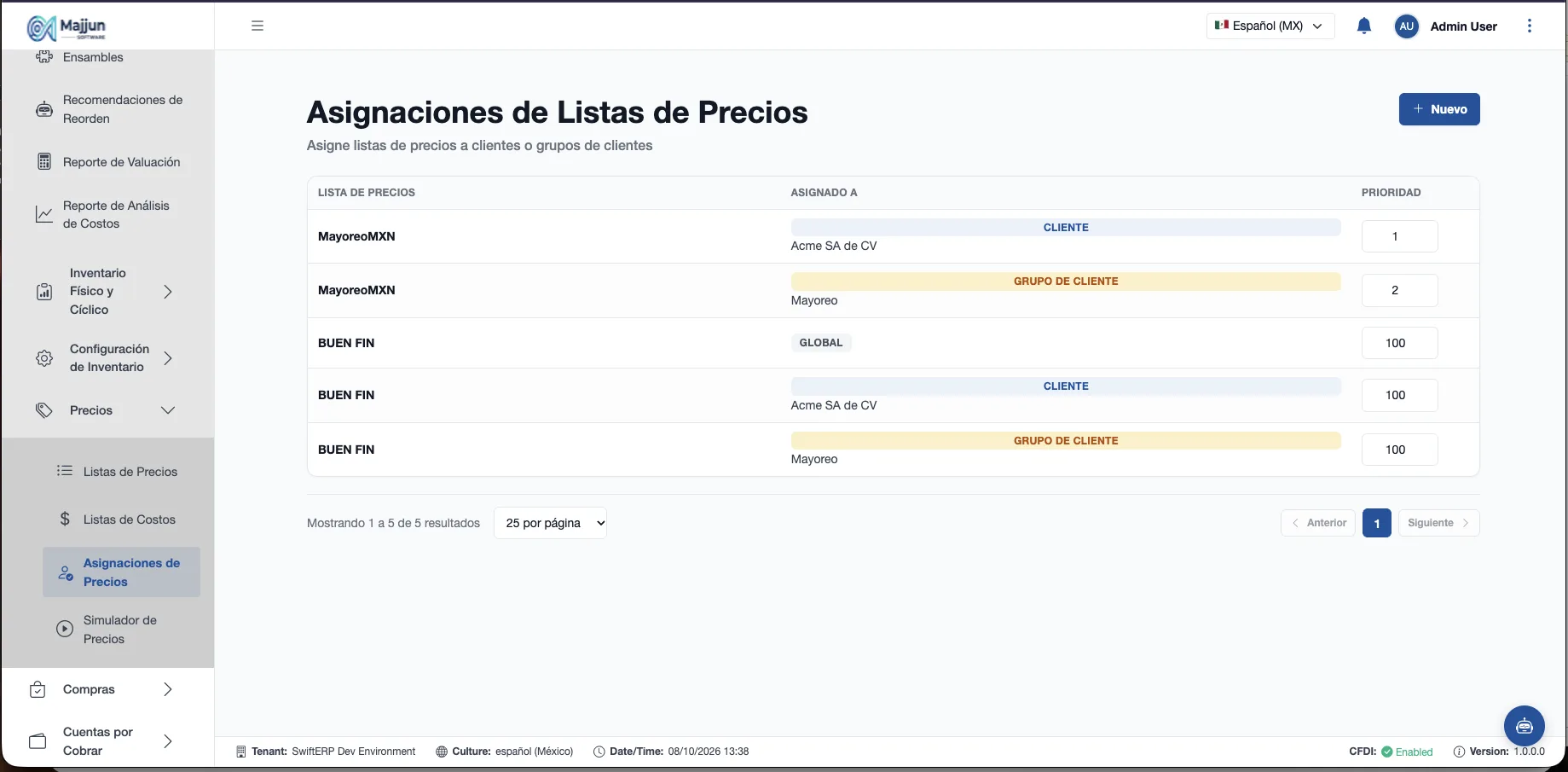Select page 1 in pagination

[1377, 523]
